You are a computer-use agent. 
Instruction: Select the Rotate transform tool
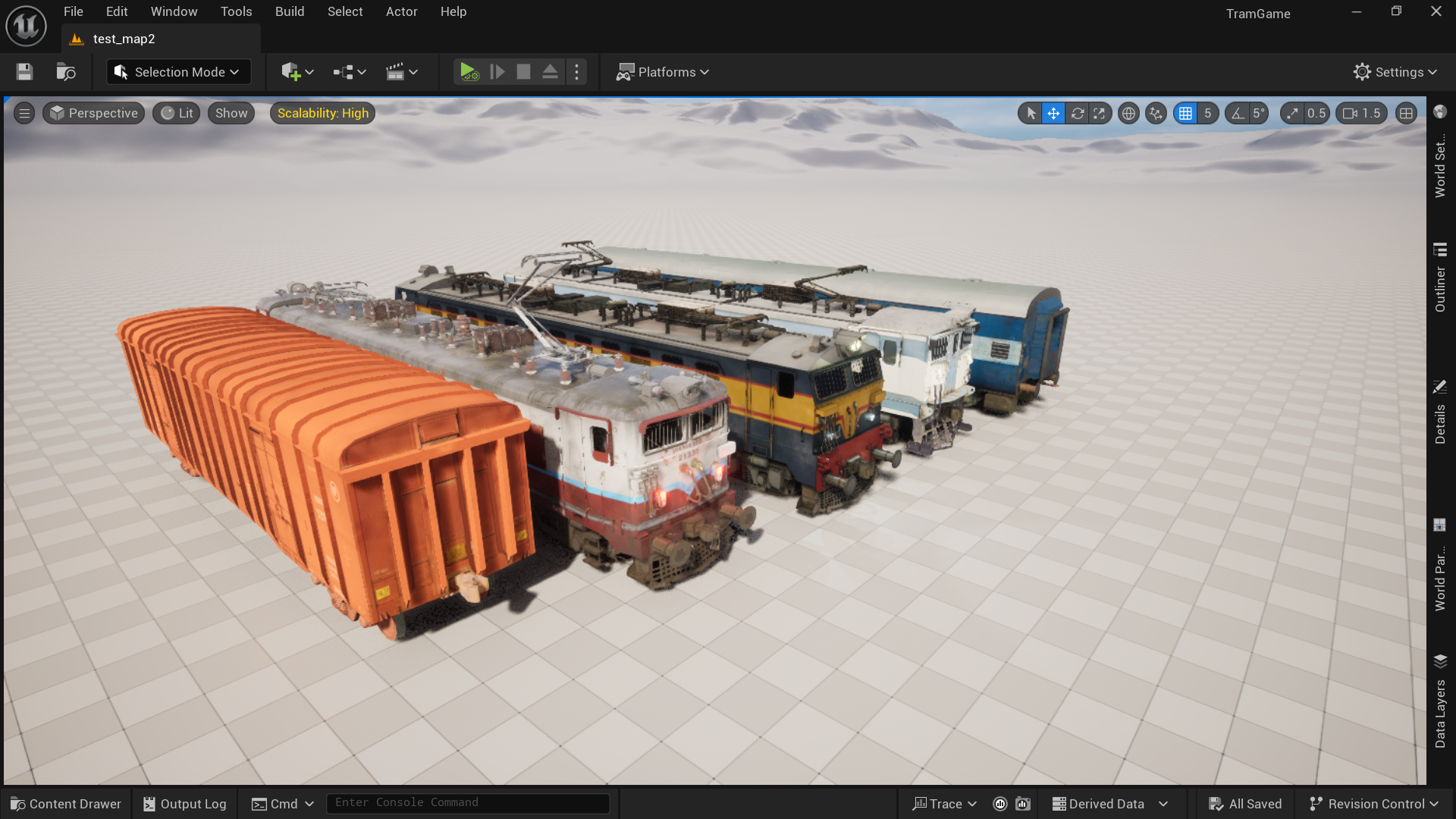(x=1077, y=114)
